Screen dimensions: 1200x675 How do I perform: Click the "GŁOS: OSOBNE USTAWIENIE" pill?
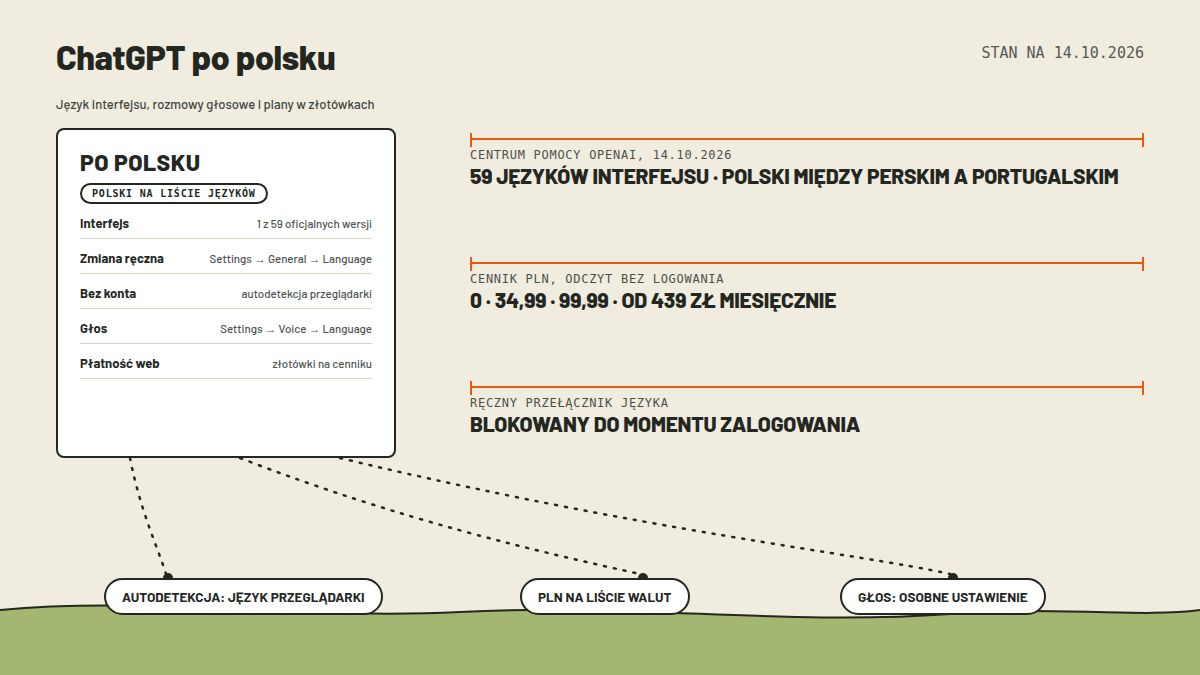(x=943, y=597)
